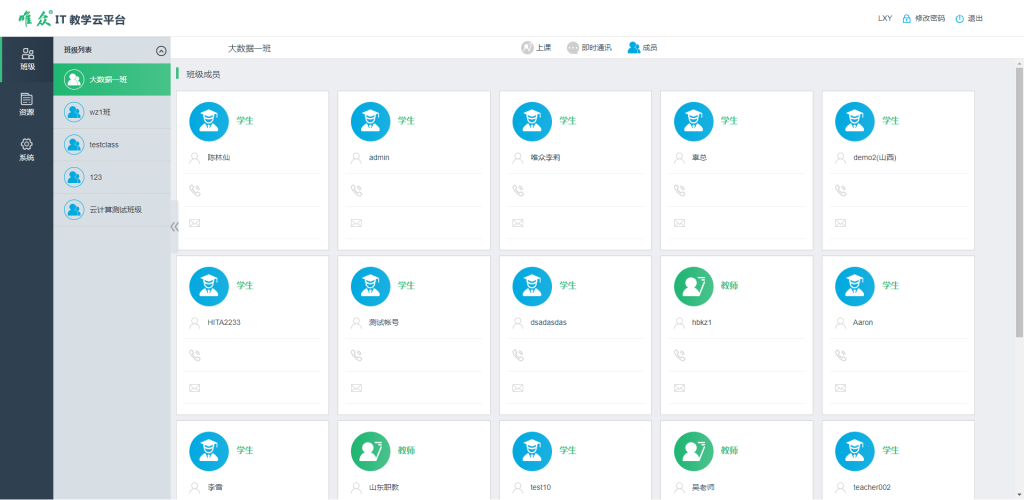Open the 资源 resources sidebar icon
This screenshot has height=500, width=1024.
pos(27,104)
